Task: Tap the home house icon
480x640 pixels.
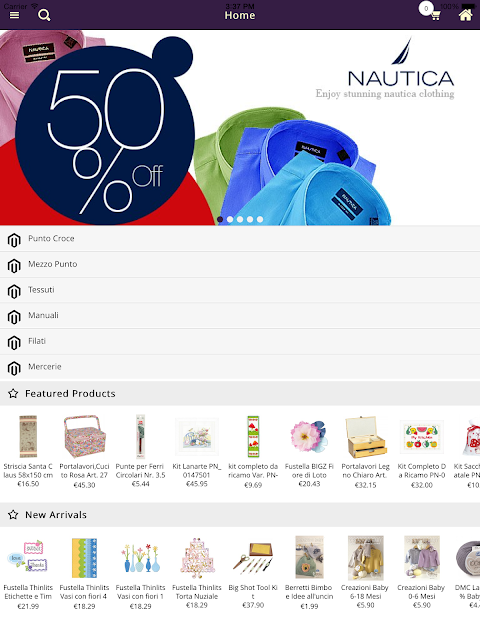Action: pyautogui.click(x=465, y=15)
